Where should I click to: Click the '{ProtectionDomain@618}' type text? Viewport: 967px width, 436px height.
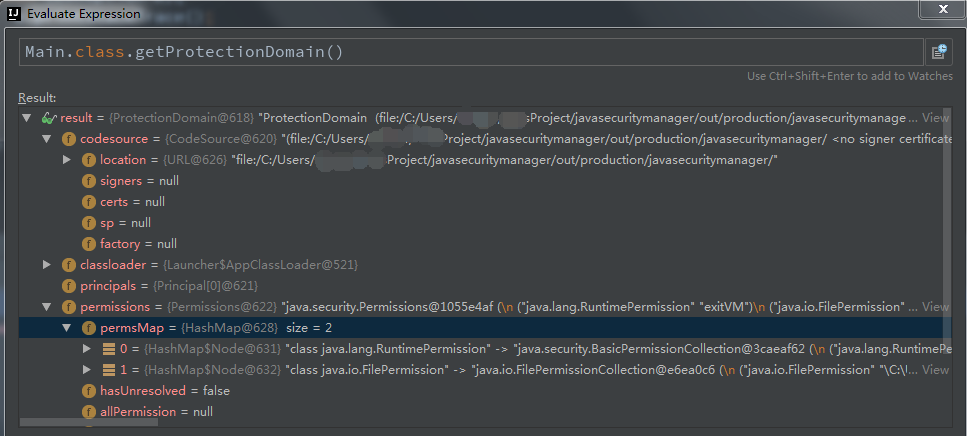pos(182,118)
